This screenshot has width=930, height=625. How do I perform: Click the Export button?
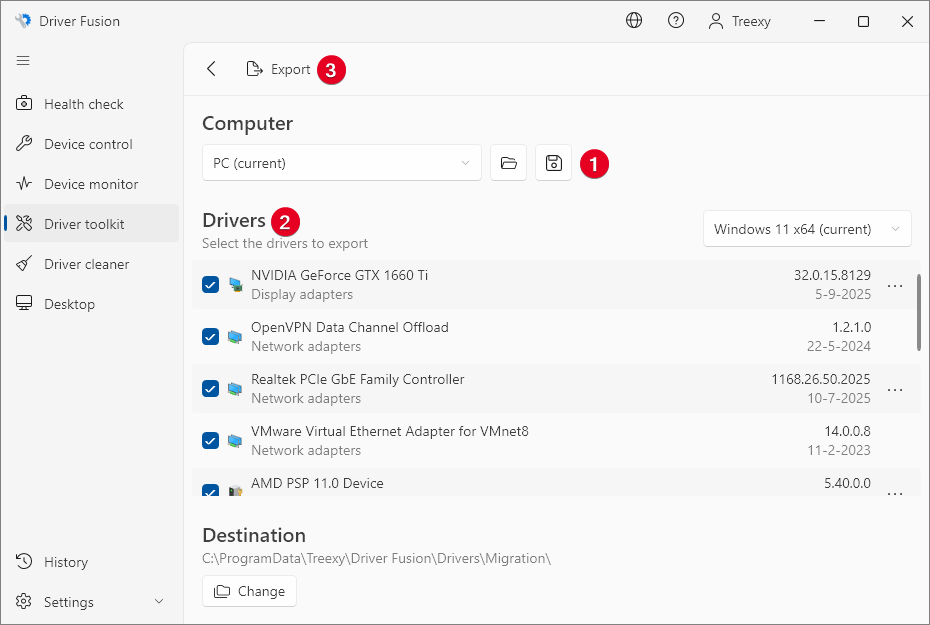click(x=278, y=69)
